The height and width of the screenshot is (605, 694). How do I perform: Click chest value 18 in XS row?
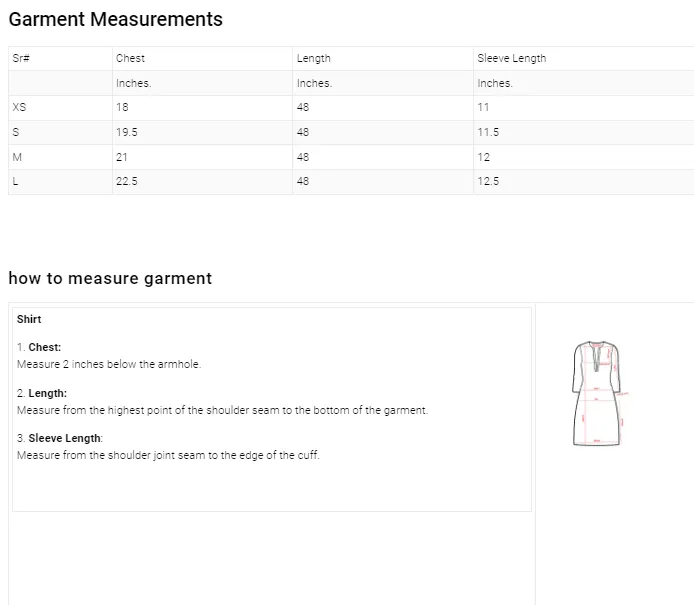click(x=122, y=107)
